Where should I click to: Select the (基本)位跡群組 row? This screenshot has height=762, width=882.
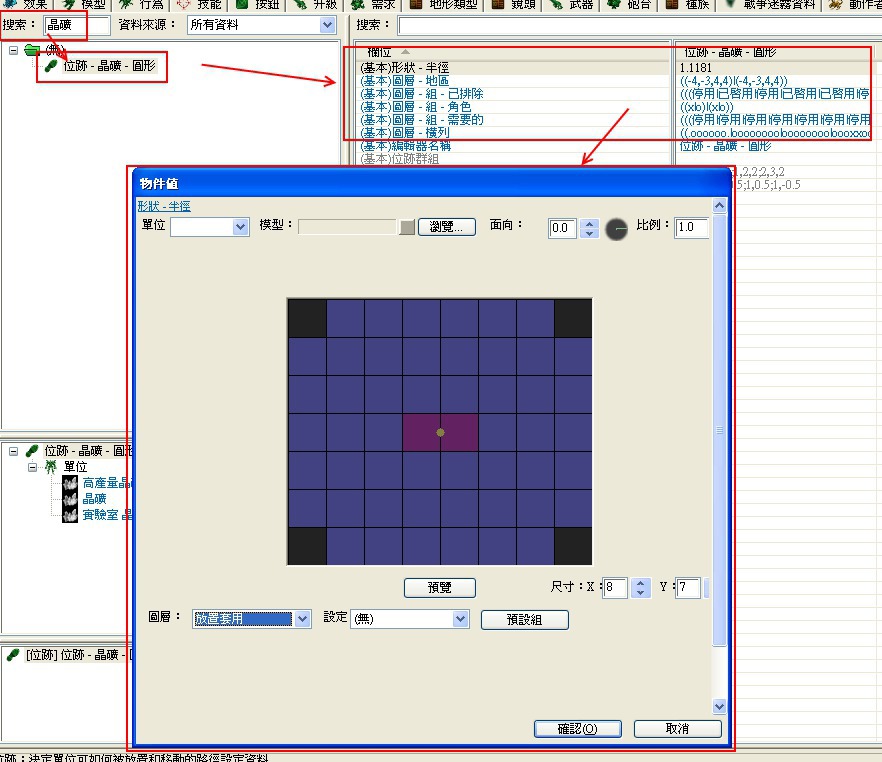coord(513,159)
